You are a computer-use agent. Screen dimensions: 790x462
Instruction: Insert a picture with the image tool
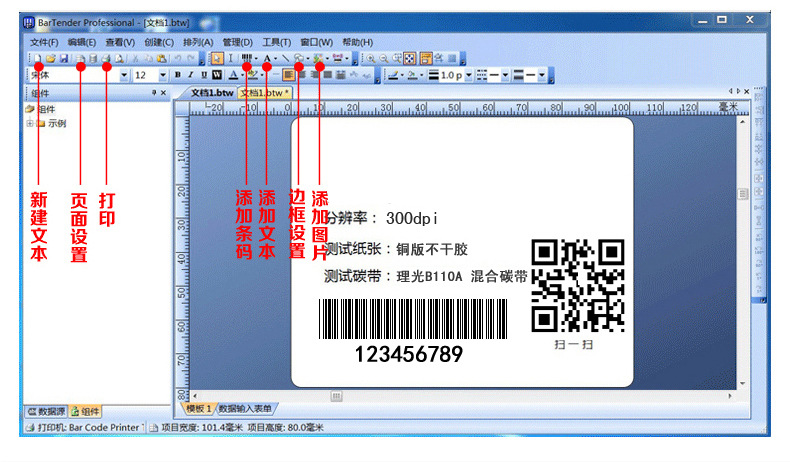coord(318,58)
